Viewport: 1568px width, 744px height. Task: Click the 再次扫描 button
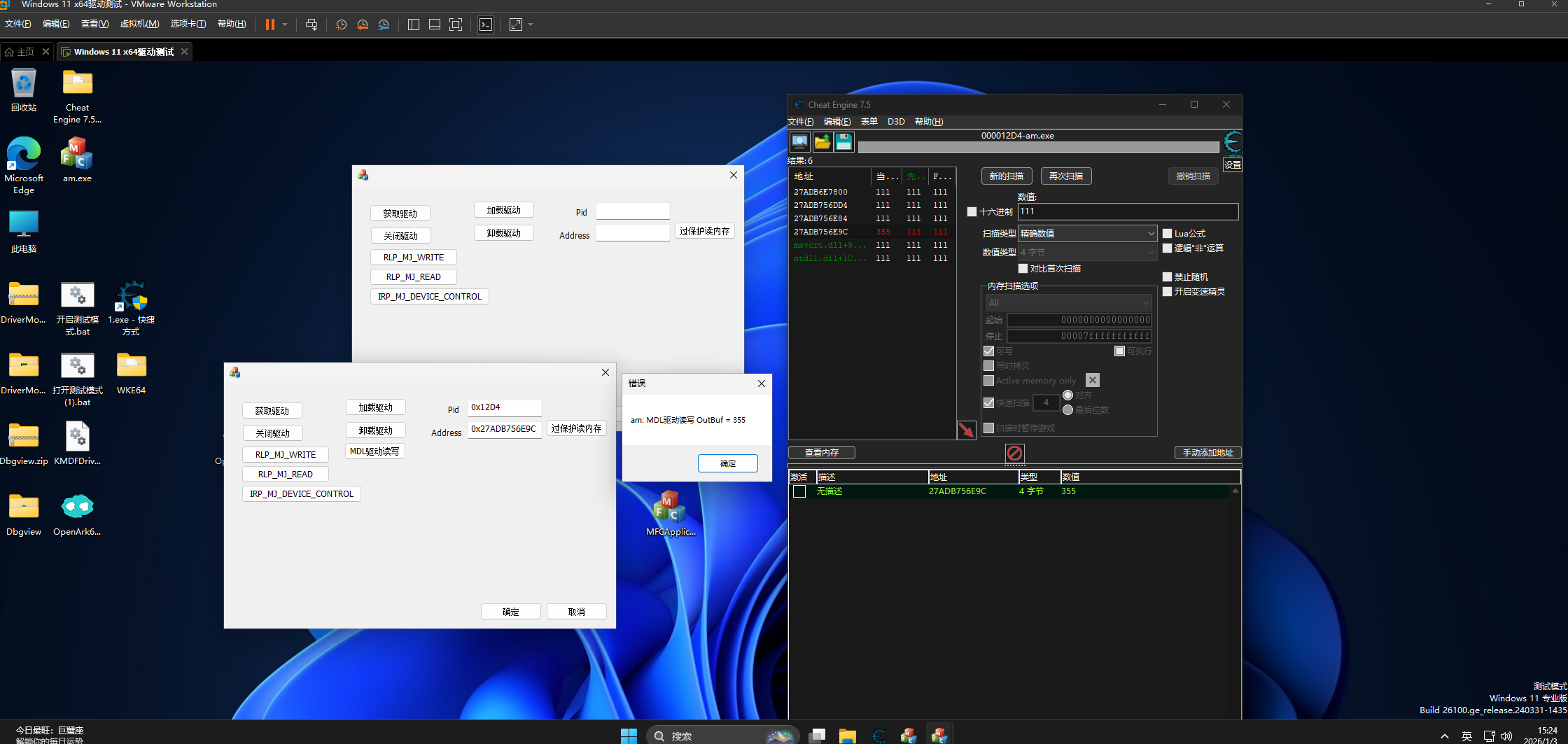point(1066,176)
